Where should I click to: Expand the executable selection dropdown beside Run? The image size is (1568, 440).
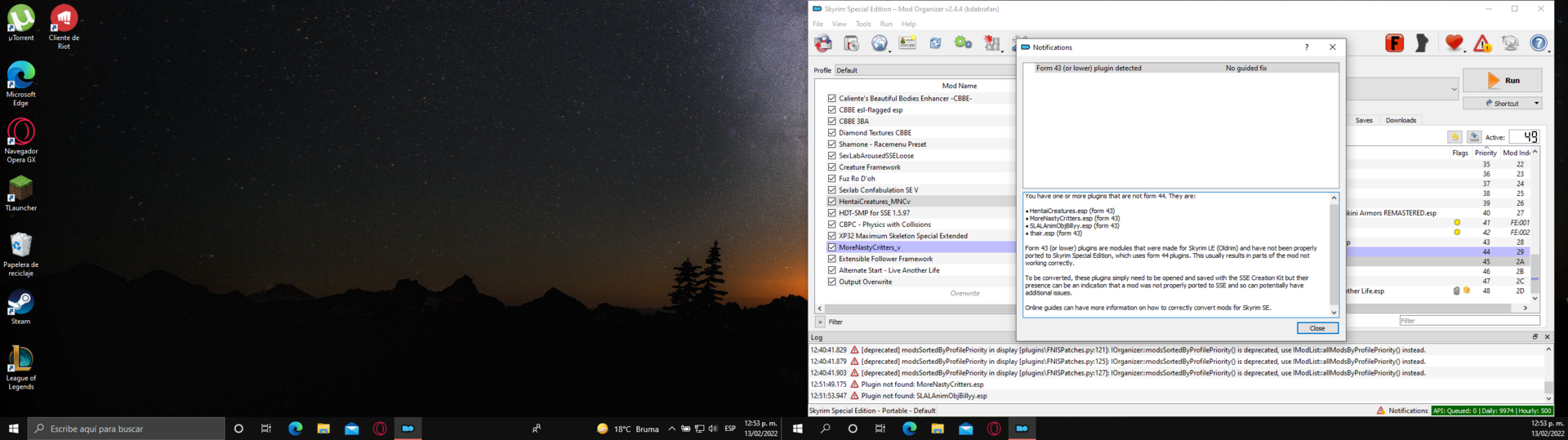click(x=1454, y=89)
